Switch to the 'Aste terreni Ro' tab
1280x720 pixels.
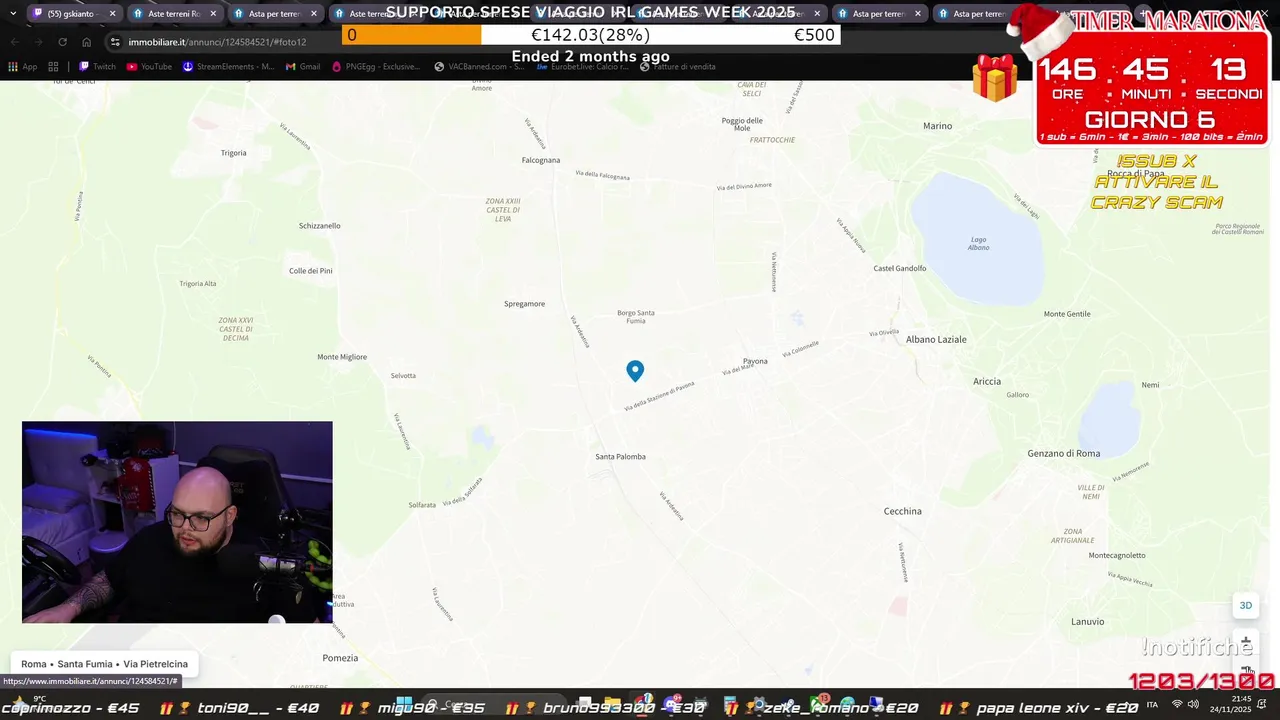[173, 14]
